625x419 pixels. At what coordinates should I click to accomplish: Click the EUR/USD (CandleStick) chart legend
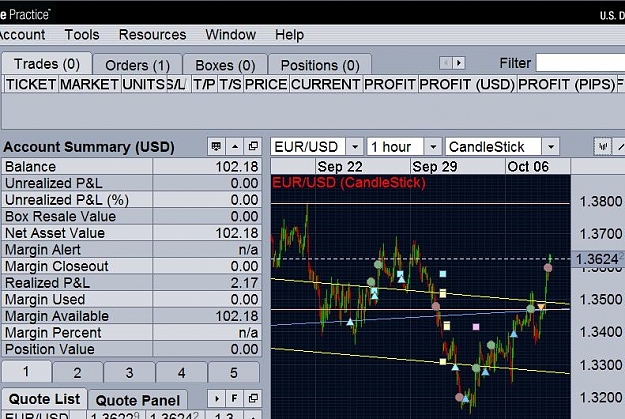(x=349, y=183)
